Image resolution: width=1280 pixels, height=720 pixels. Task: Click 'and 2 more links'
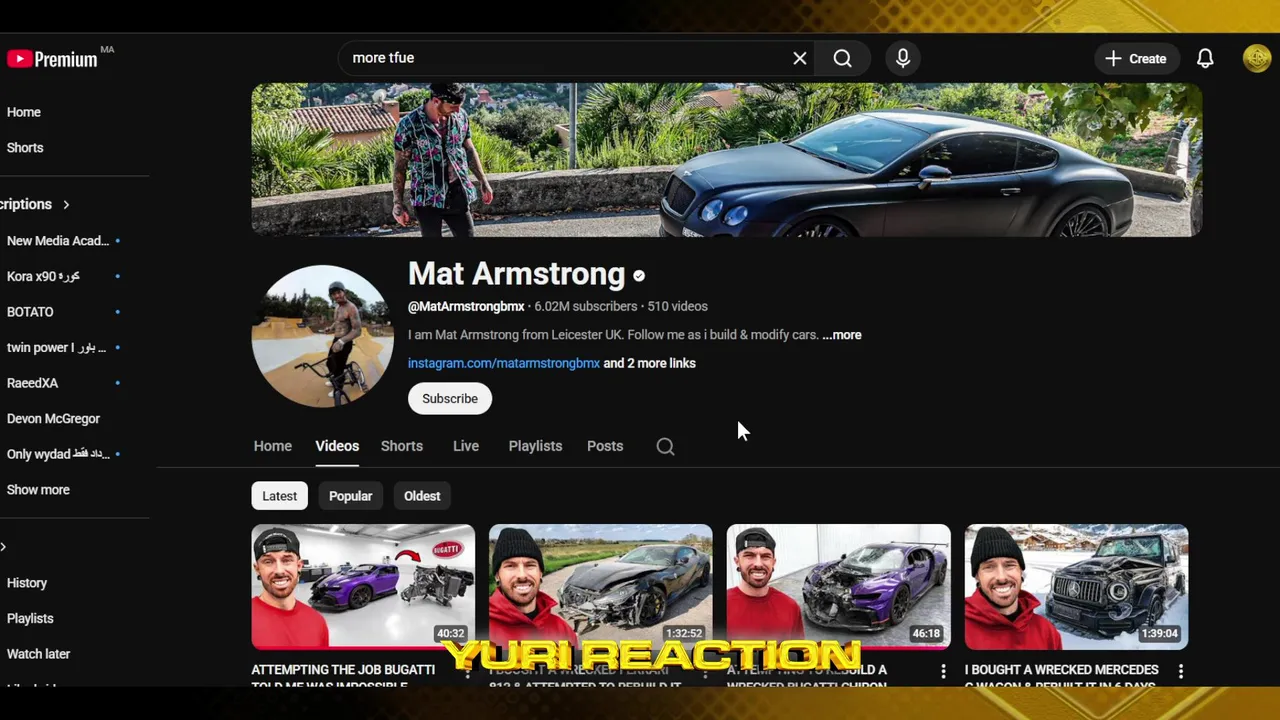(x=650, y=363)
